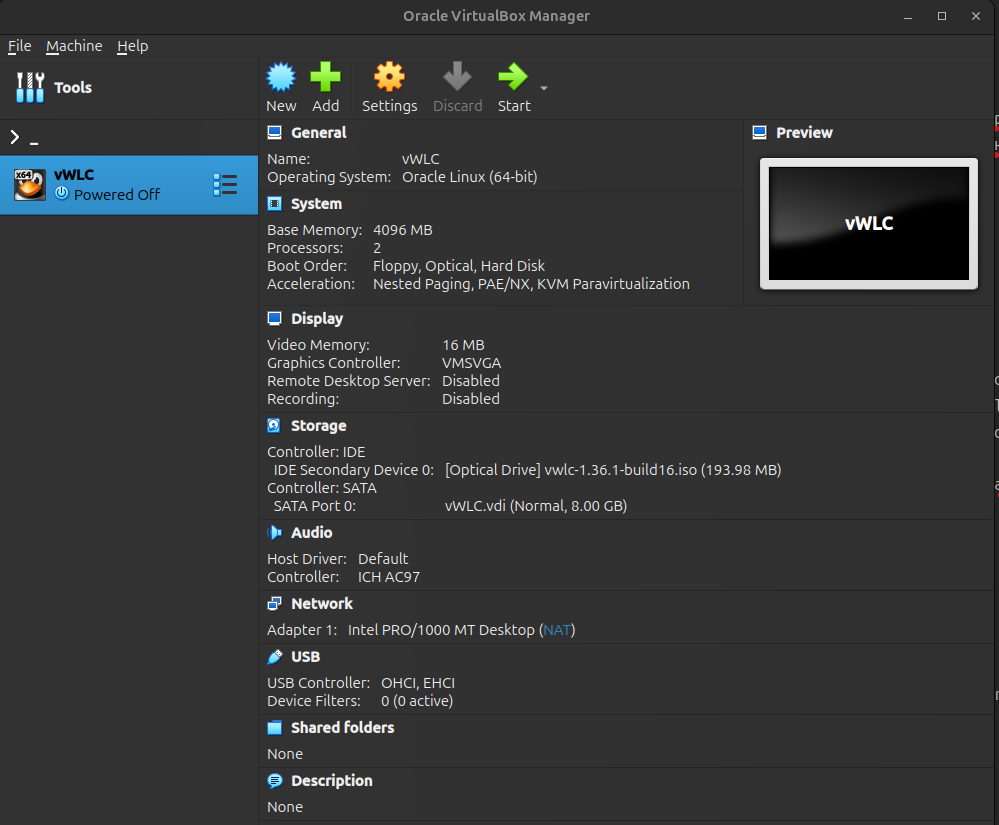Click the System section chip icon
The width and height of the screenshot is (999, 825).
click(x=275, y=204)
